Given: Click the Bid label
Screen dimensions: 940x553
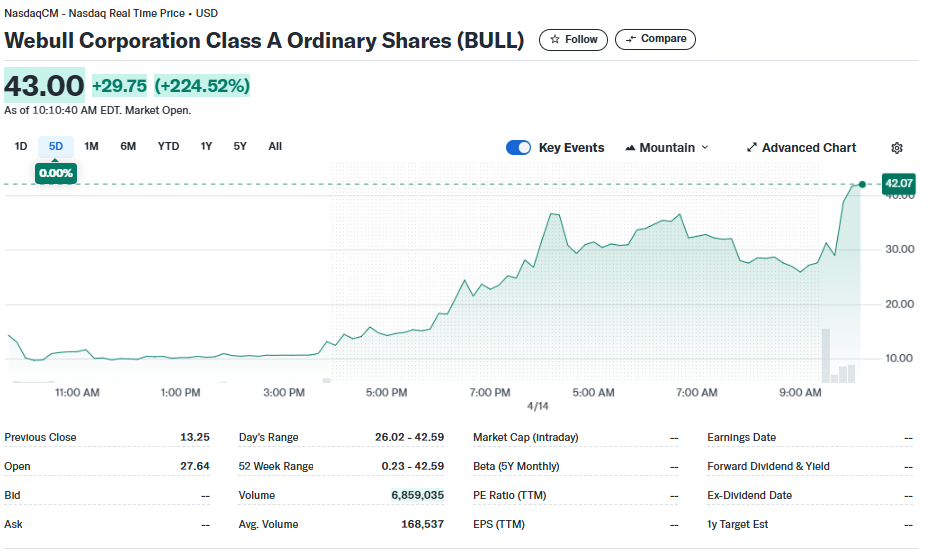Looking at the screenshot, I should click(x=12, y=495).
